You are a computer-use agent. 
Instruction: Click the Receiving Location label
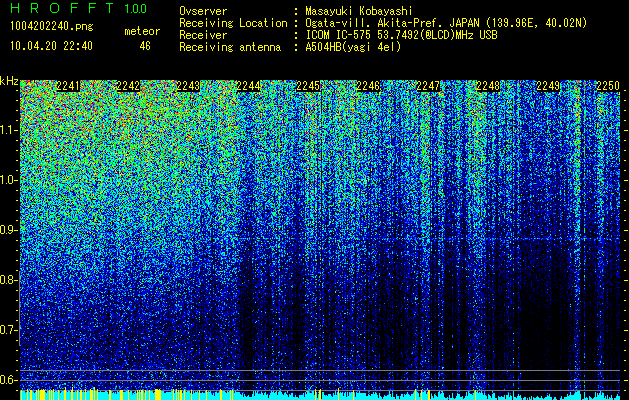[233, 23]
